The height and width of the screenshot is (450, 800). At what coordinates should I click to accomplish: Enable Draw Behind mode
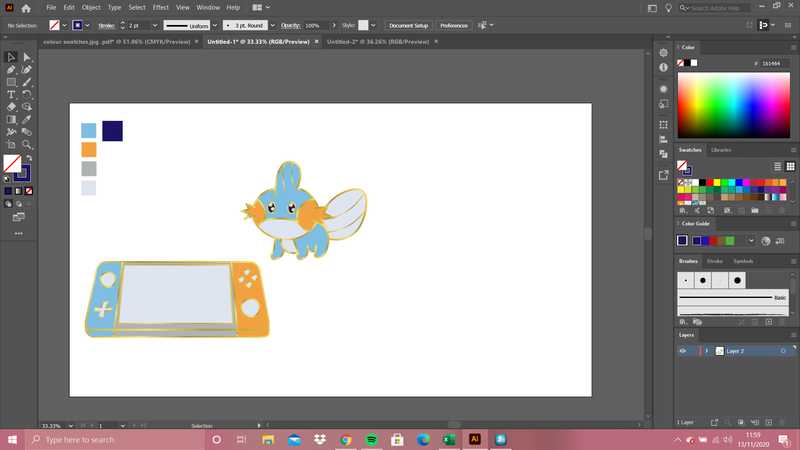point(18,204)
